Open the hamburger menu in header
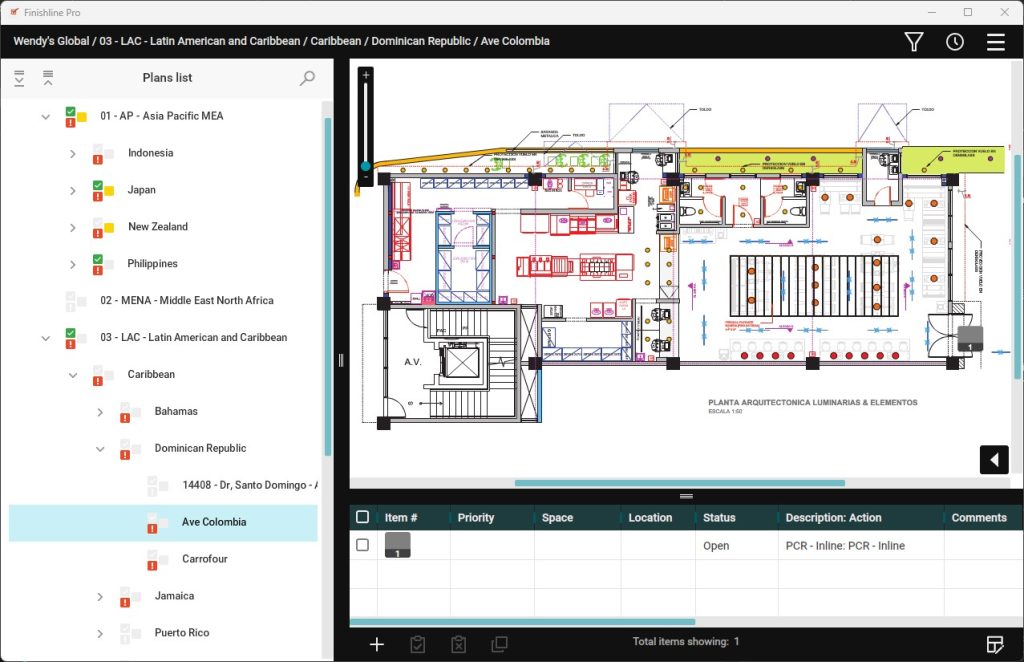The width and height of the screenshot is (1024, 662). 995,42
